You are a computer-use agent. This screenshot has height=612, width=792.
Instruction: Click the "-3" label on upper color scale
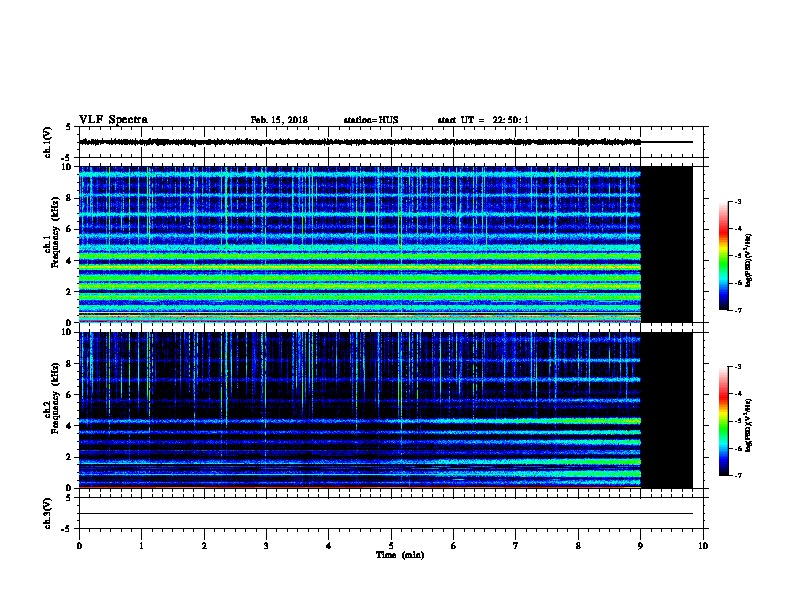[x=737, y=201]
